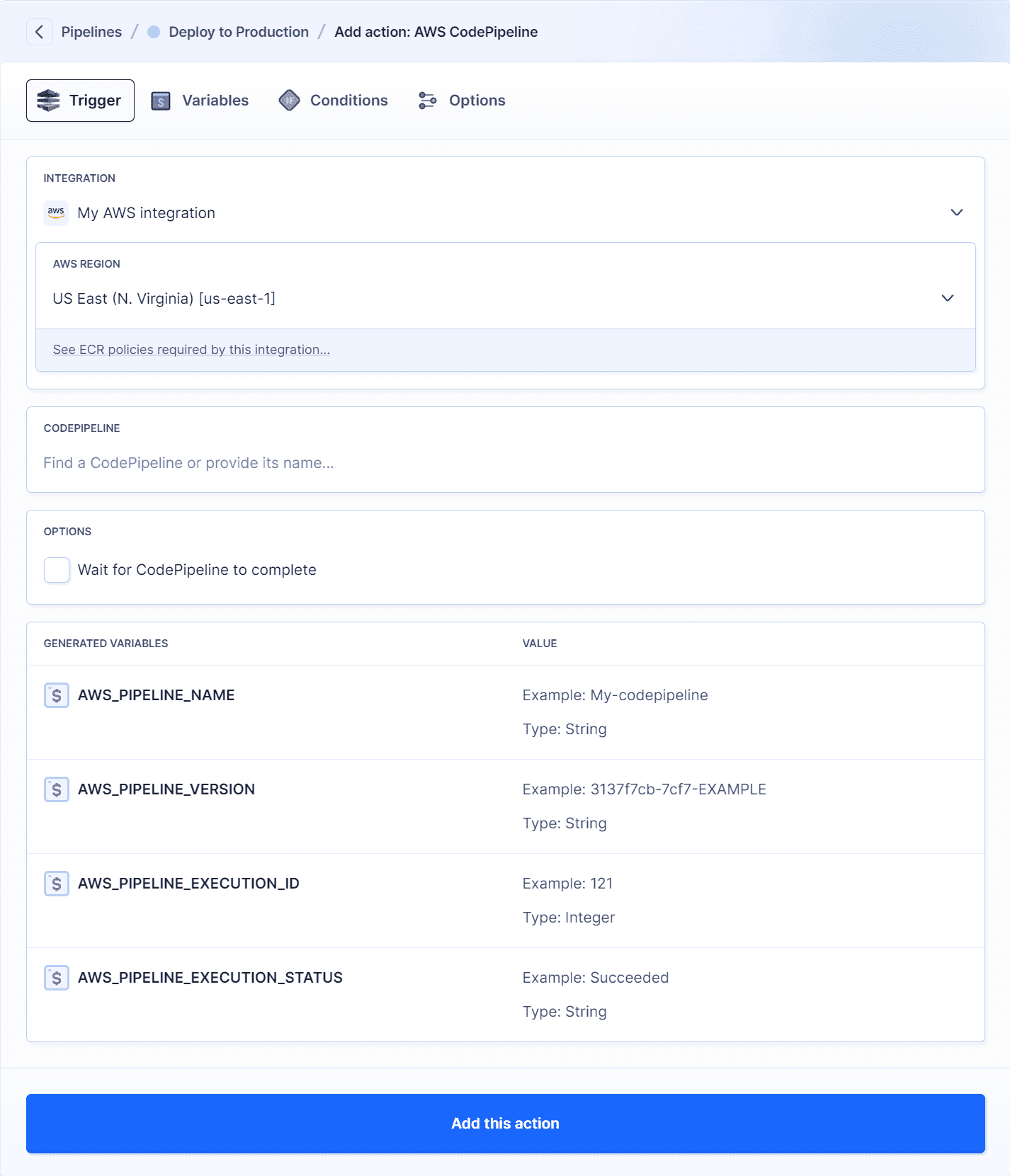Click the Wait for CodePipeline label
The height and width of the screenshot is (1176, 1010).
(x=197, y=570)
